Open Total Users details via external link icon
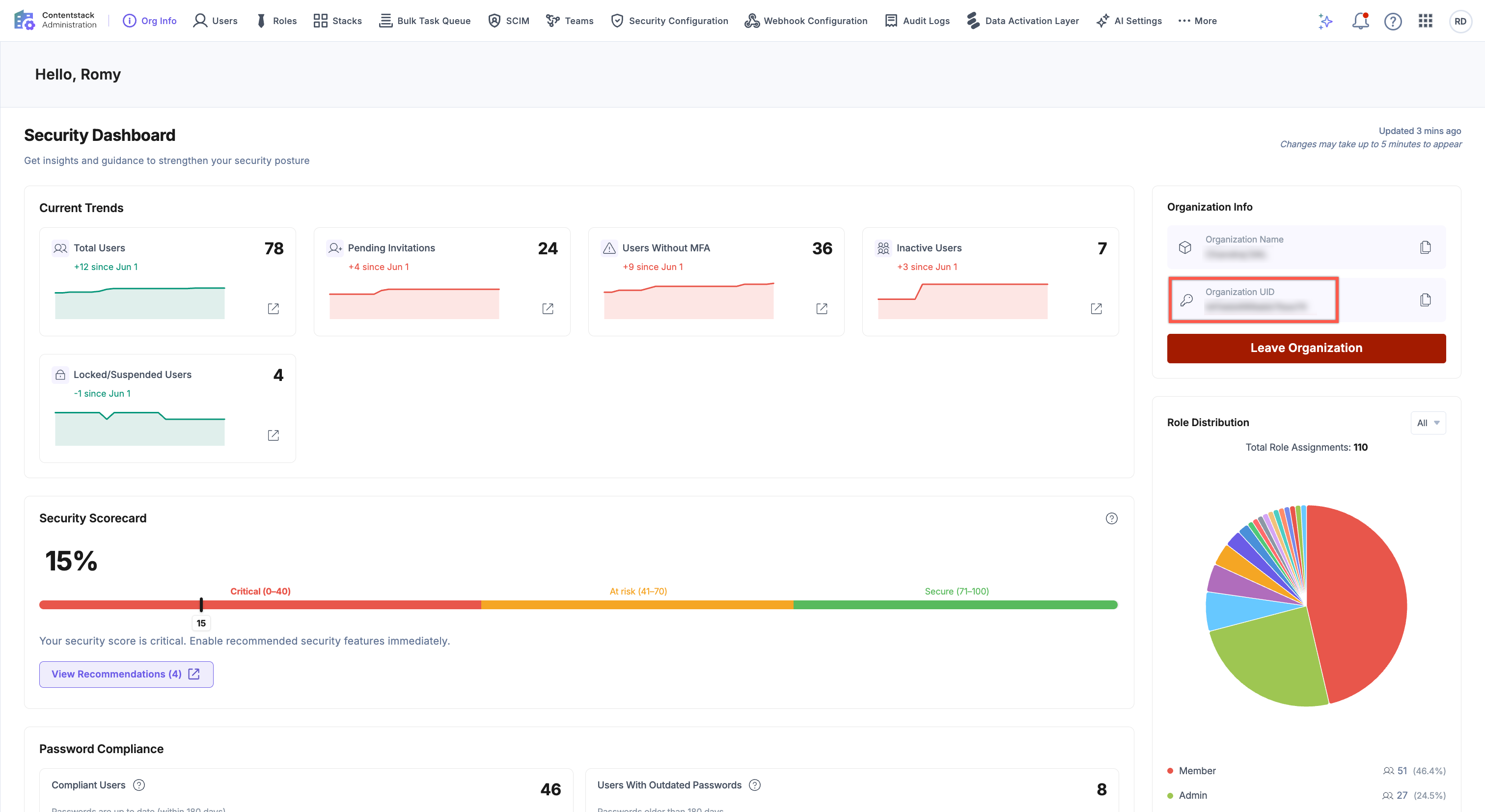The width and height of the screenshot is (1485, 812). [273, 309]
